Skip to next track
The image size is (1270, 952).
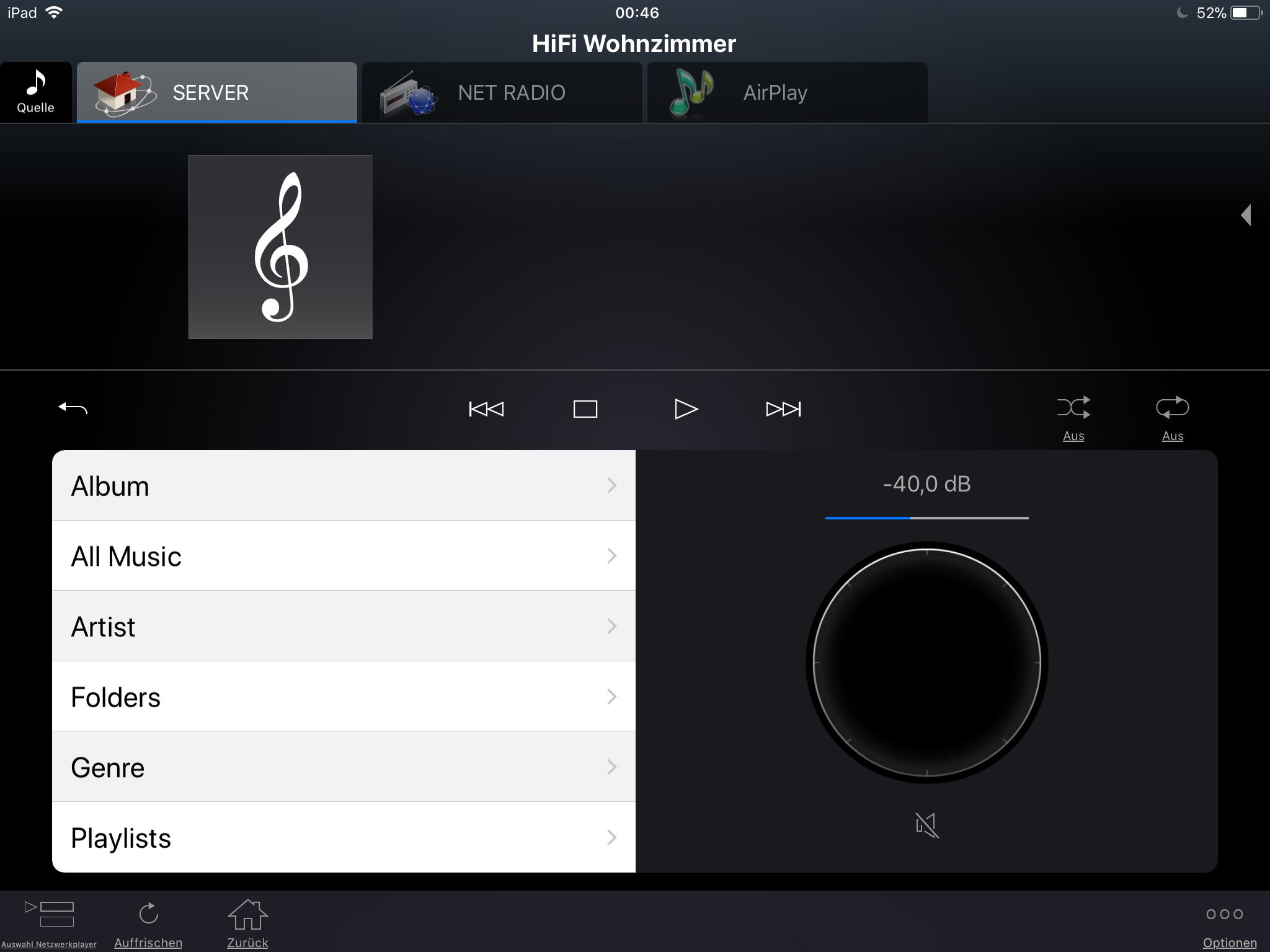coord(783,409)
